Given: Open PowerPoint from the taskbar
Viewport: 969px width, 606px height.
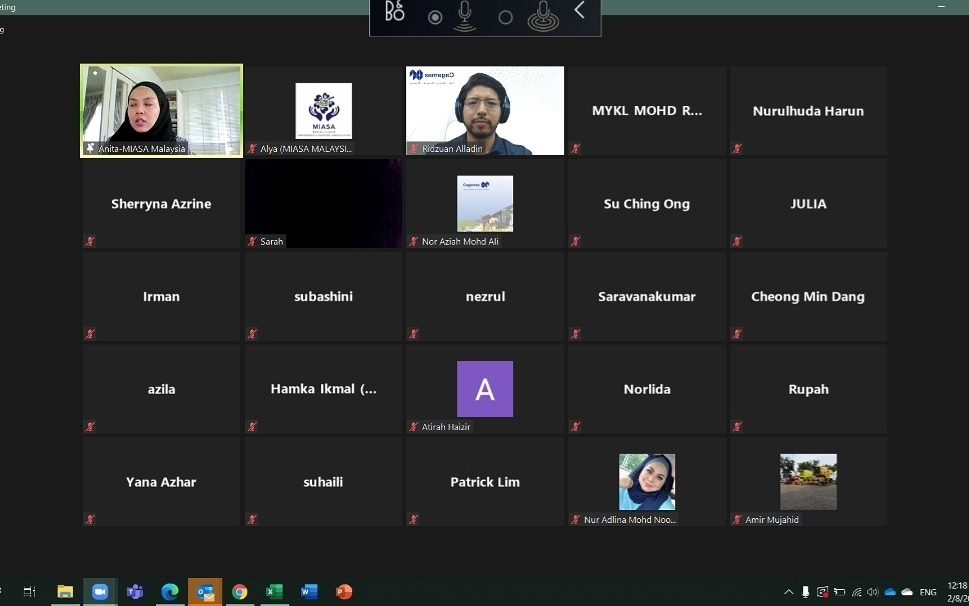Looking at the screenshot, I should [344, 591].
